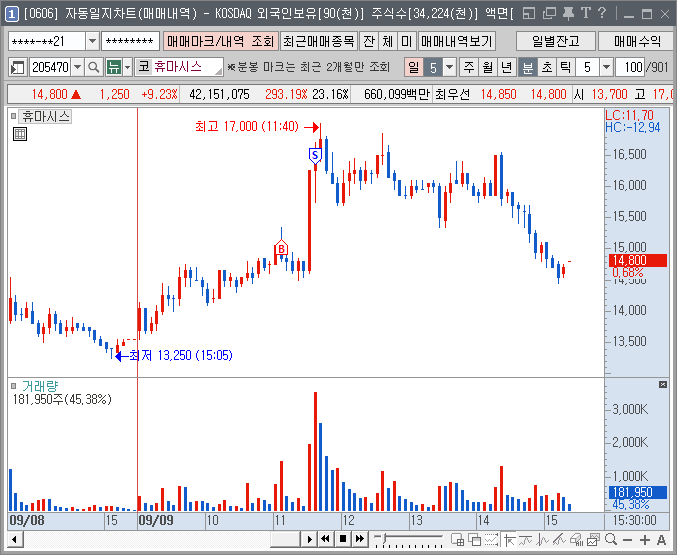Click the duplicate window icon in title bar
677x555 pixels.
549,13
